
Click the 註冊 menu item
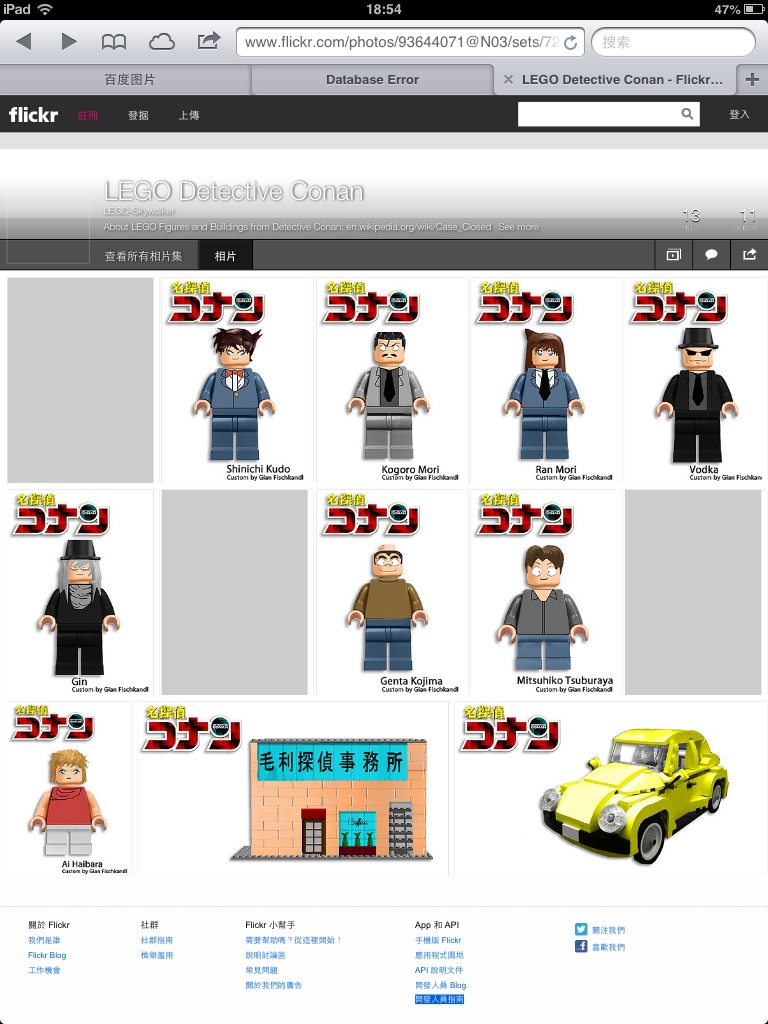click(x=88, y=116)
